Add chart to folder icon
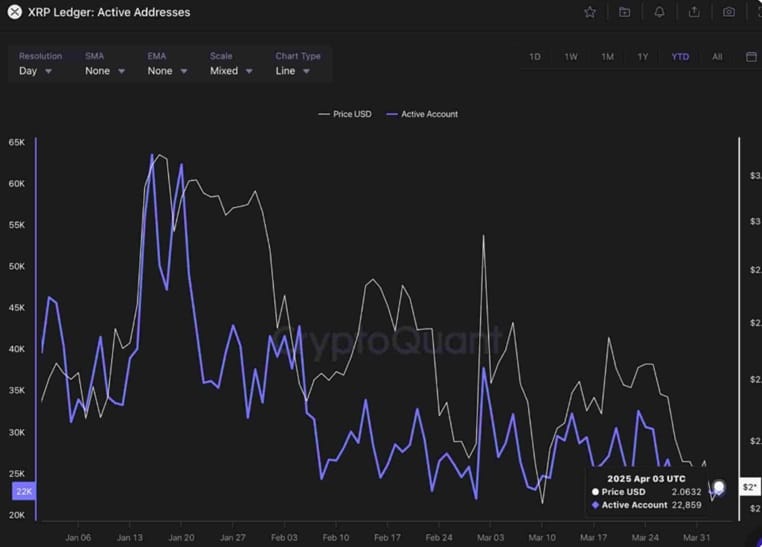This screenshot has height=547, width=762. (x=624, y=12)
